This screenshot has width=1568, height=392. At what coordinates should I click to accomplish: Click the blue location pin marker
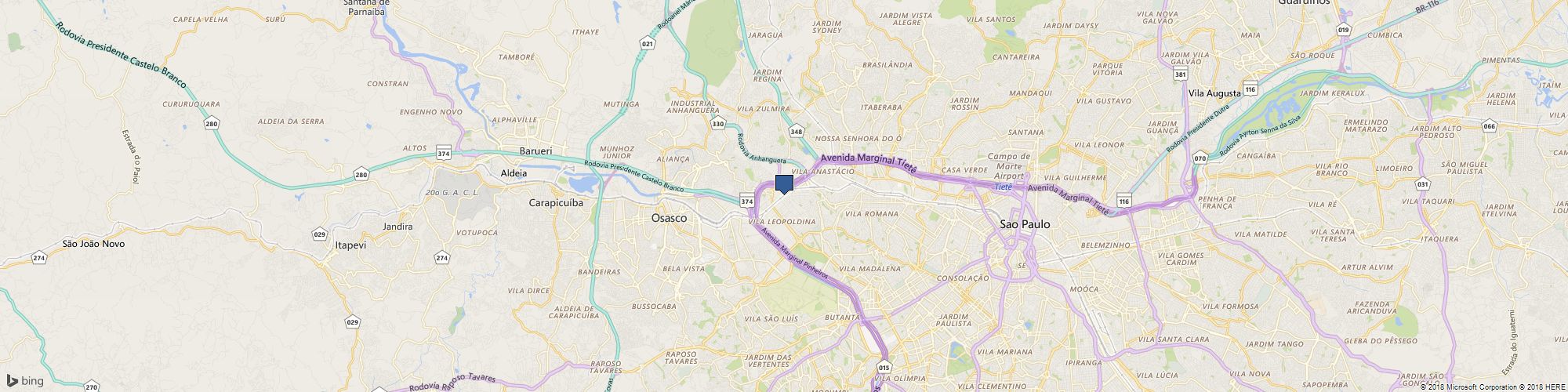point(784,184)
